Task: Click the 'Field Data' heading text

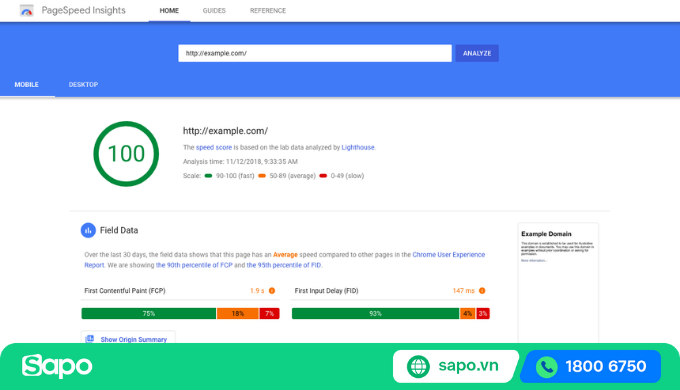Action: (119, 230)
